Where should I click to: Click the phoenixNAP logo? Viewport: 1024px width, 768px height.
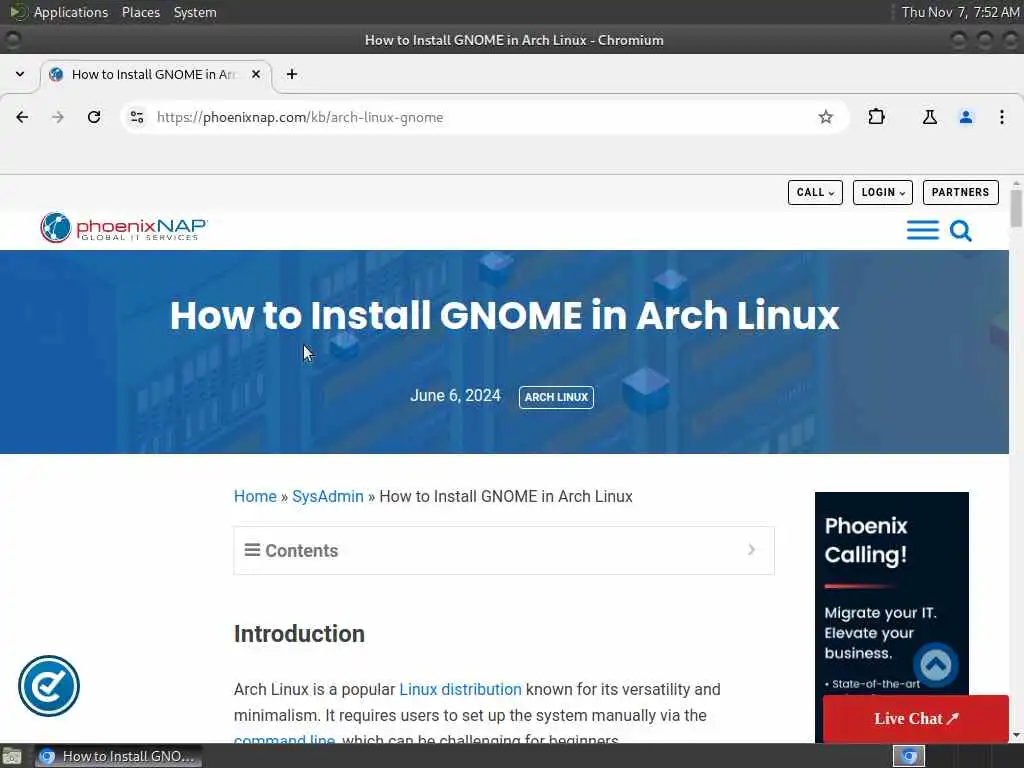coord(124,228)
